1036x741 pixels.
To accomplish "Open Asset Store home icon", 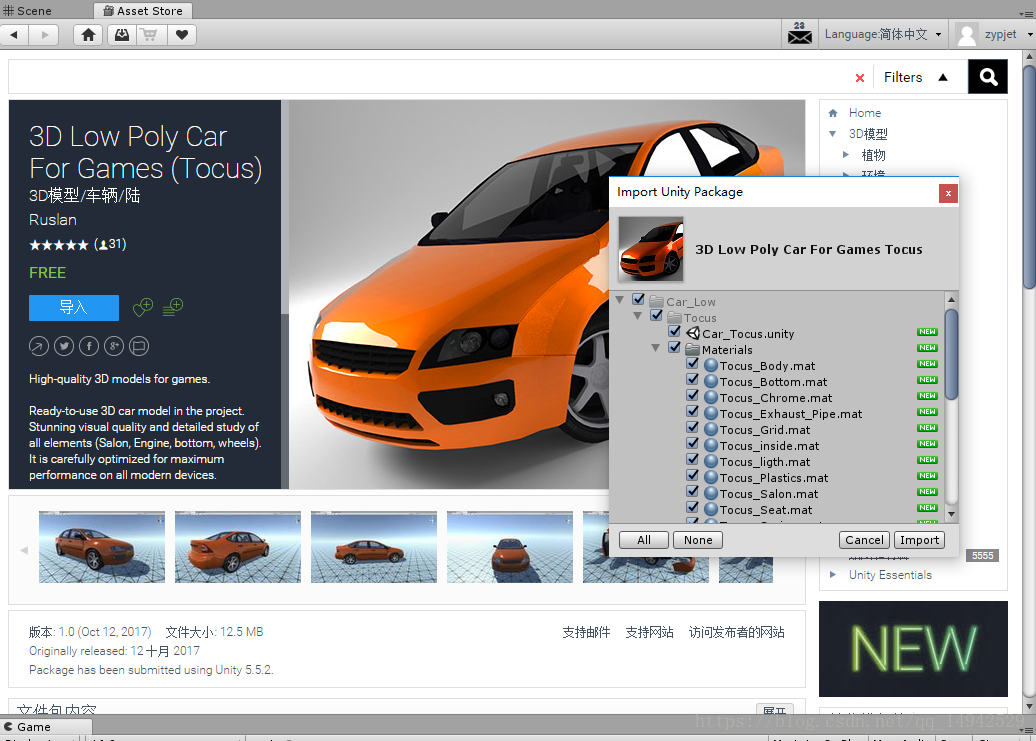I will coord(89,34).
